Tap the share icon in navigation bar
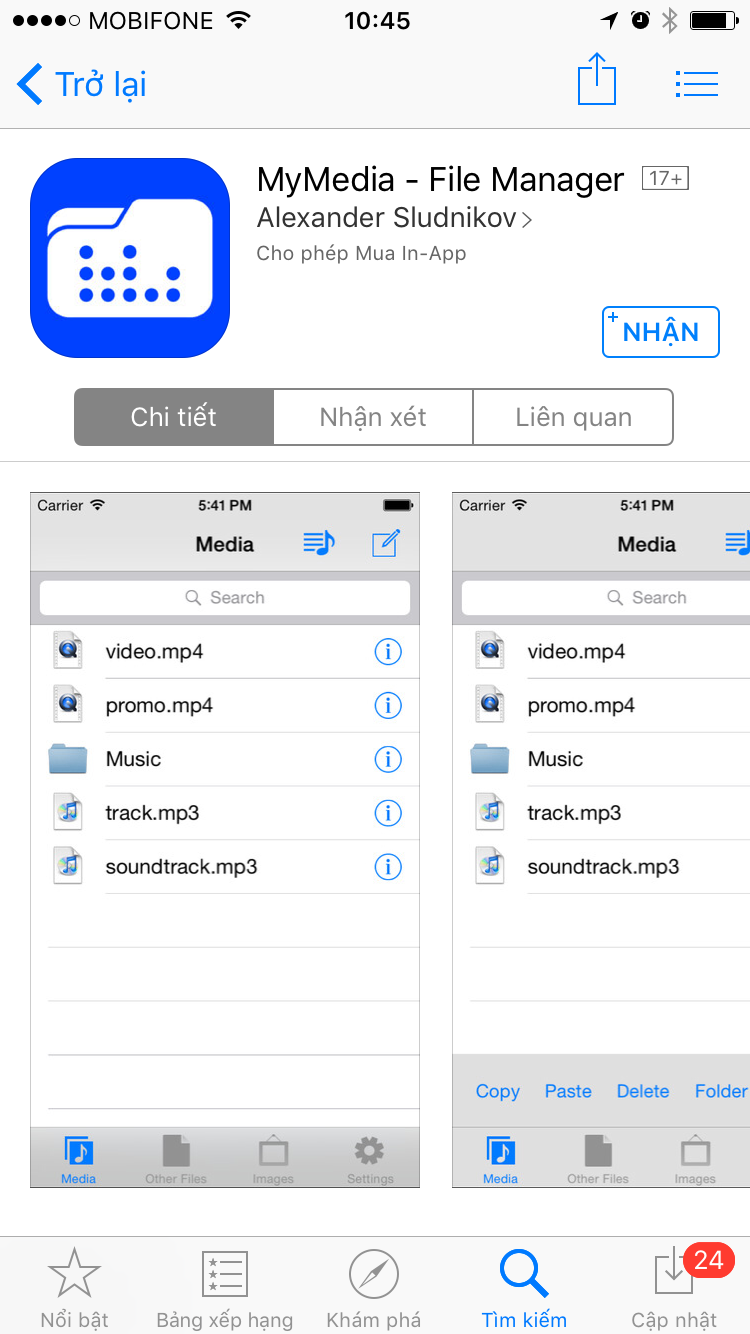 coord(597,79)
